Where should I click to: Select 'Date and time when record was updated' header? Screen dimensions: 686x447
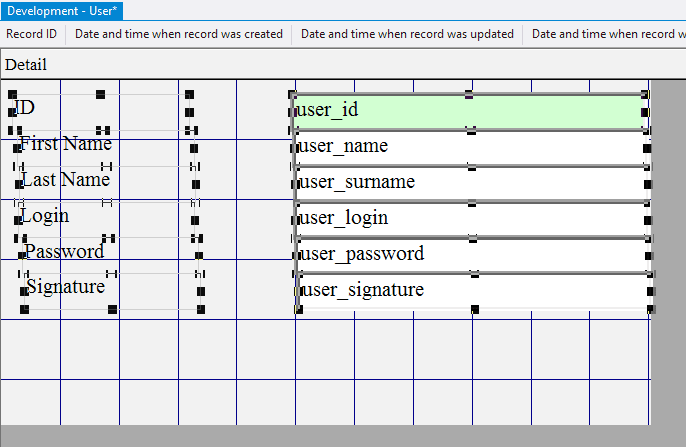pyautogui.click(x=407, y=34)
